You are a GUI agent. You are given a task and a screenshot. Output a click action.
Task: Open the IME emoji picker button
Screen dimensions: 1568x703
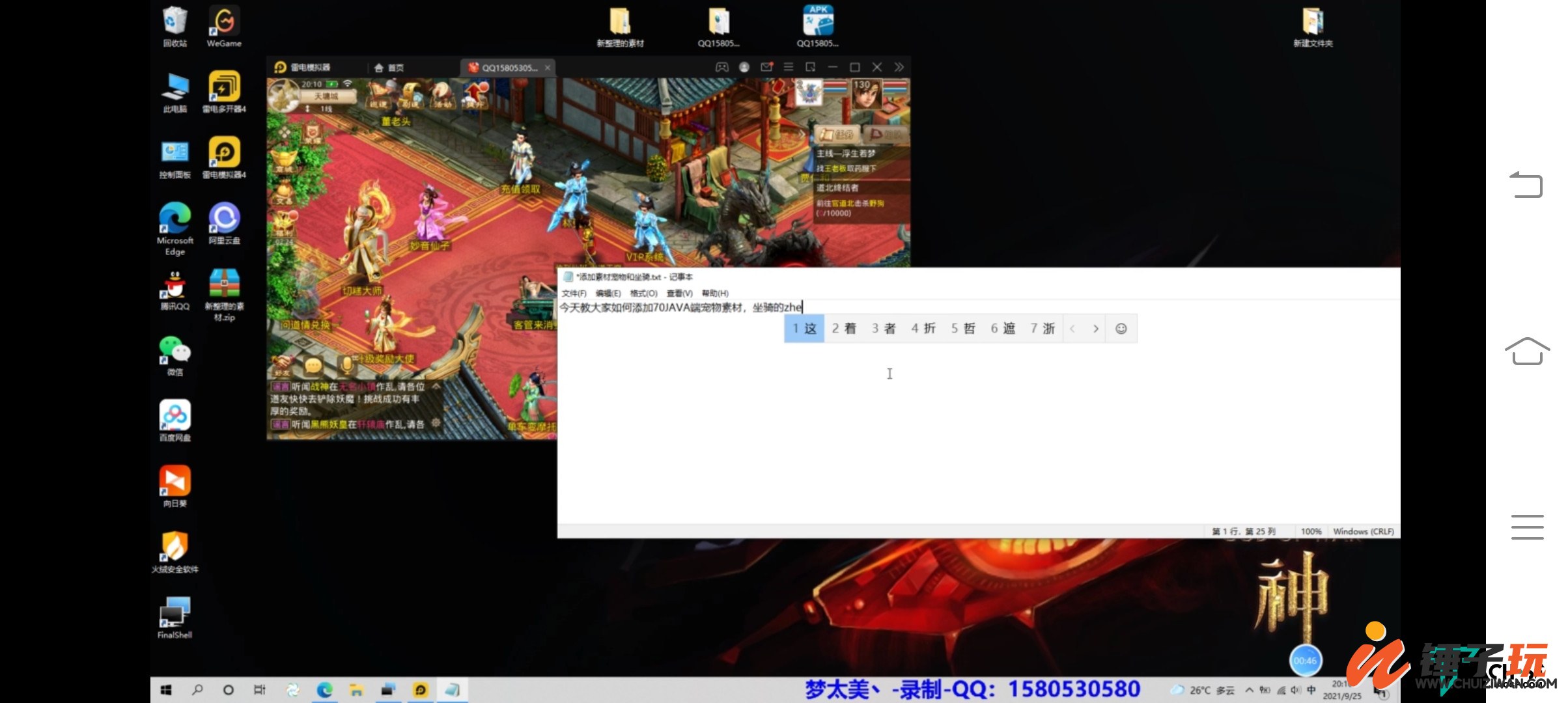[1121, 329]
